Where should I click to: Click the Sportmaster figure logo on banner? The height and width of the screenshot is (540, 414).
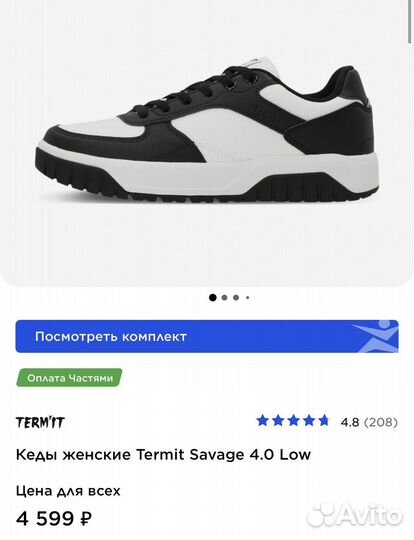(x=377, y=336)
